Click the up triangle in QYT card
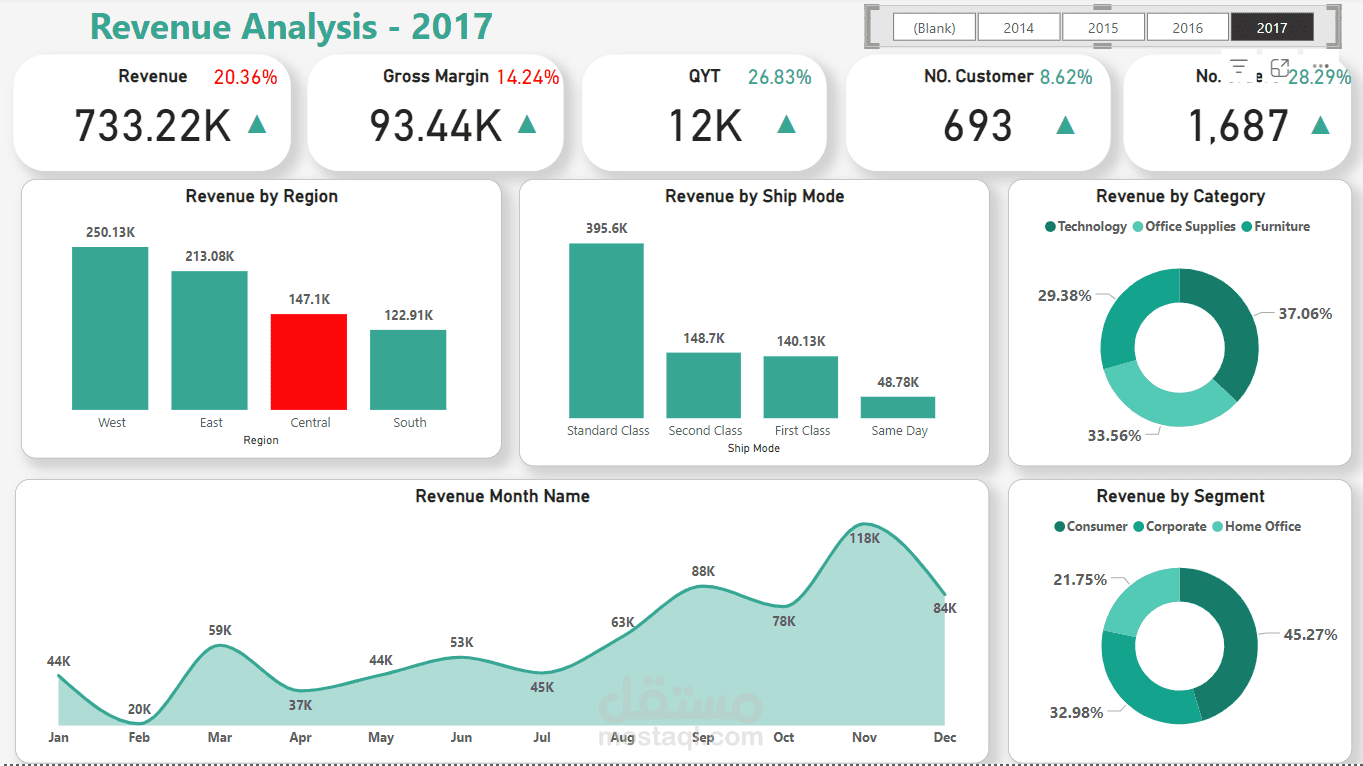1363x766 pixels. 786,124
